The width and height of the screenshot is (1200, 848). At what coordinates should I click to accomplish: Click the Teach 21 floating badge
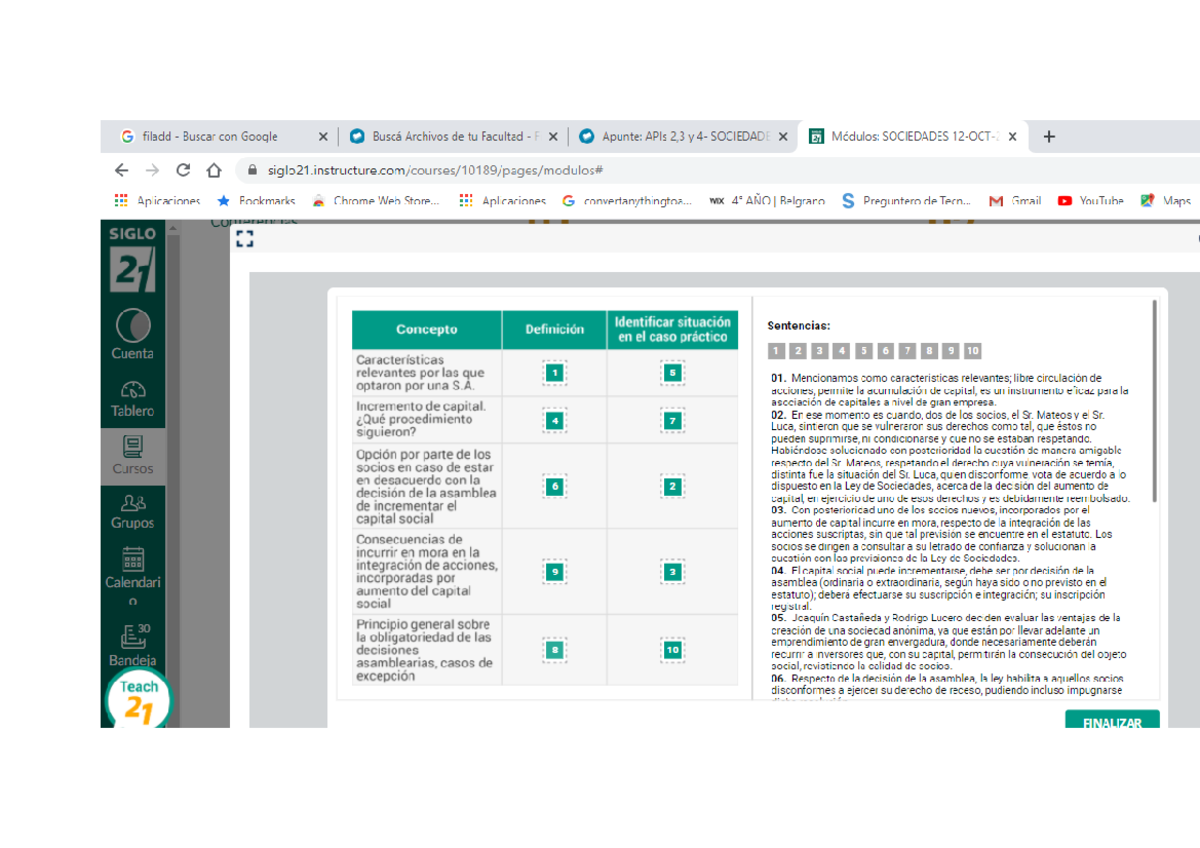point(139,699)
